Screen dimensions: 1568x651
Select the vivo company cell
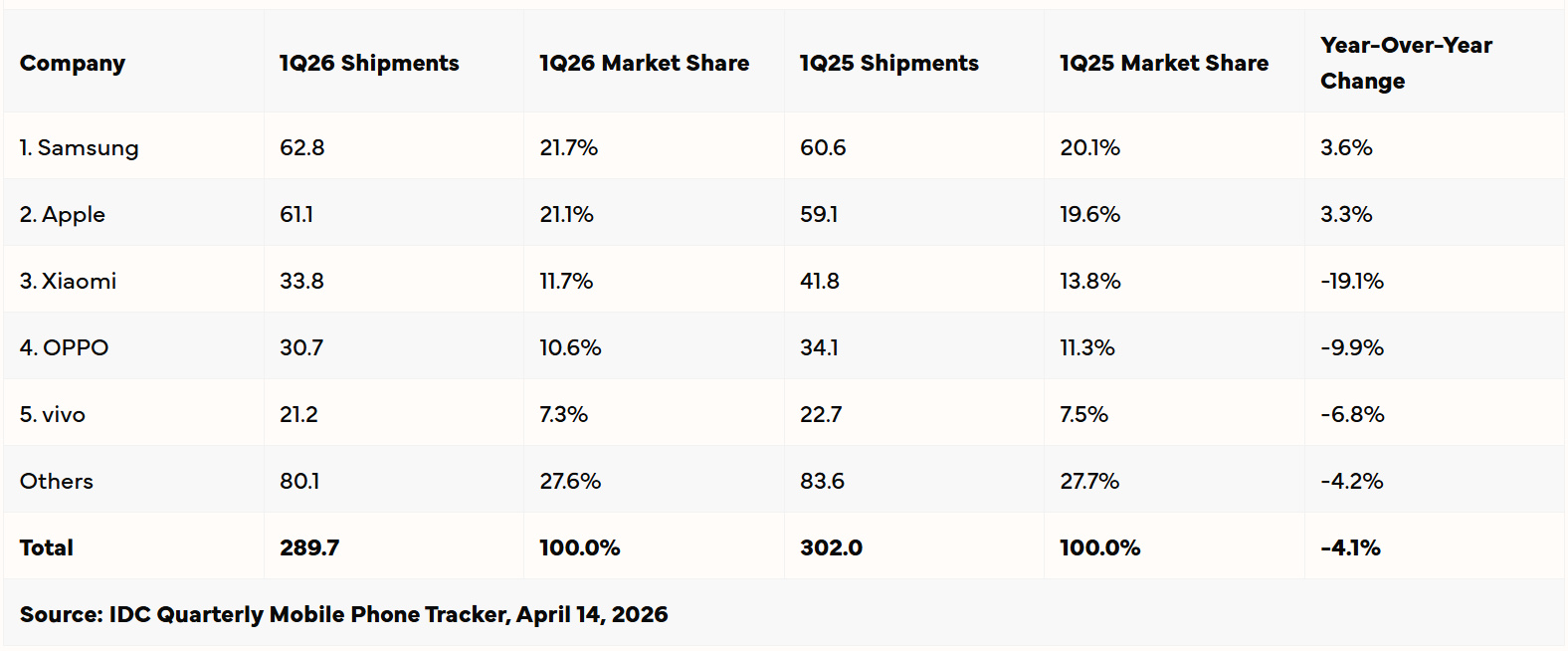coord(53,415)
